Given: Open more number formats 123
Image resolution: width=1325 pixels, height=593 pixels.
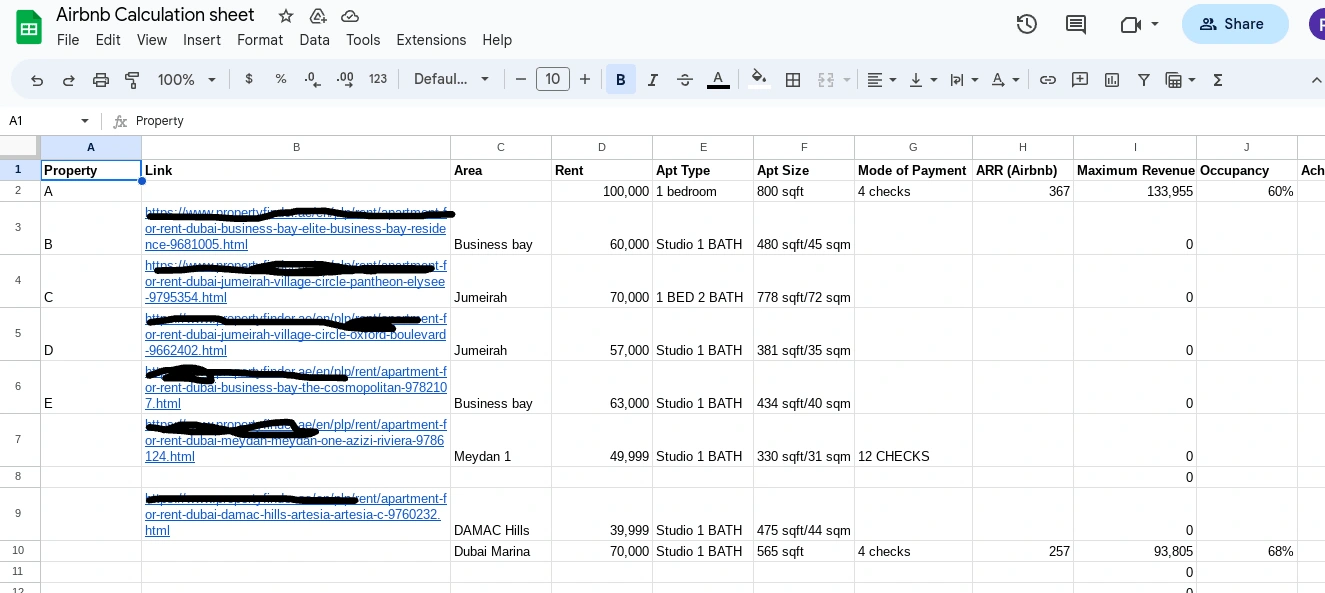Looking at the screenshot, I should click(378, 79).
